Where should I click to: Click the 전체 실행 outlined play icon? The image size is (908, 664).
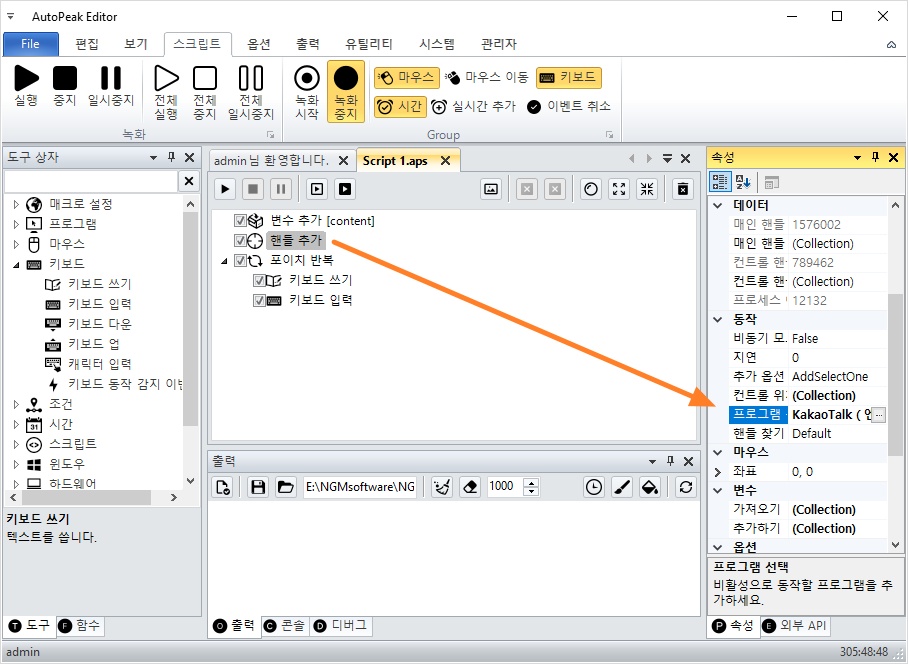pos(166,78)
